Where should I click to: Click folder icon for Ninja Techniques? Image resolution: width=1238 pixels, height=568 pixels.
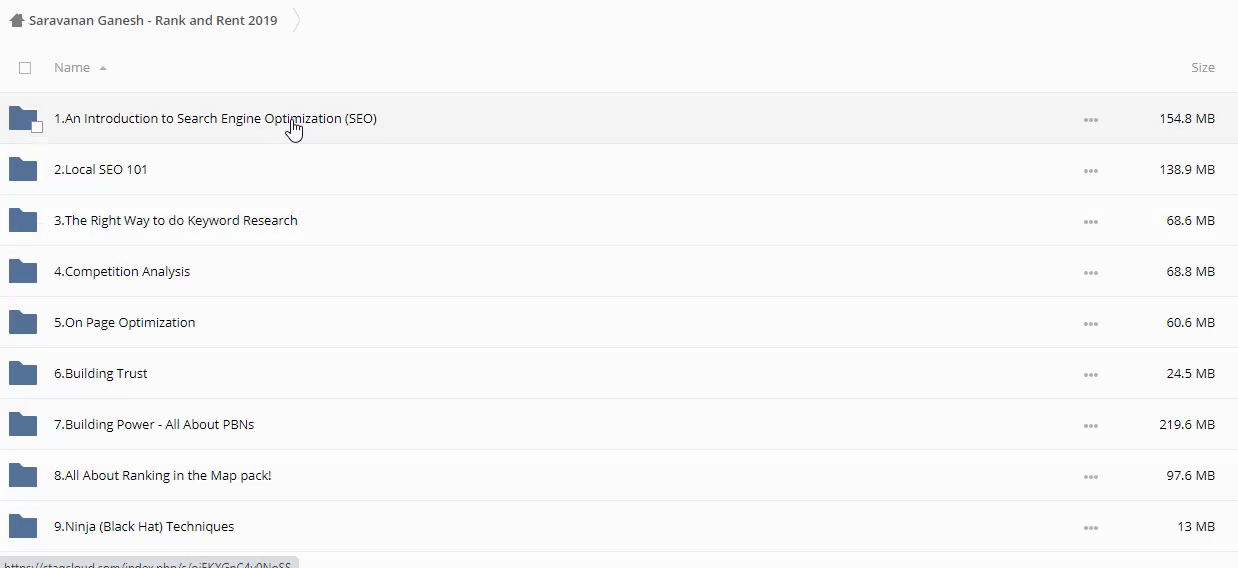pyautogui.click(x=22, y=526)
